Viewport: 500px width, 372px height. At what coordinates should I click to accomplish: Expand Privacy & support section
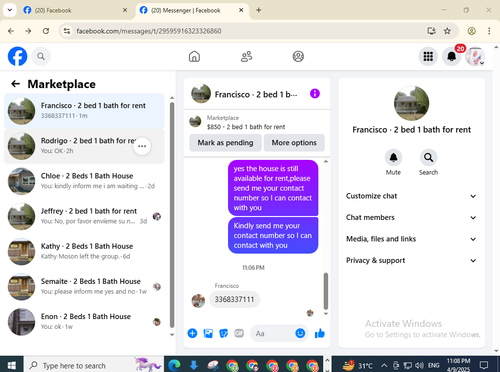[411, 260]
